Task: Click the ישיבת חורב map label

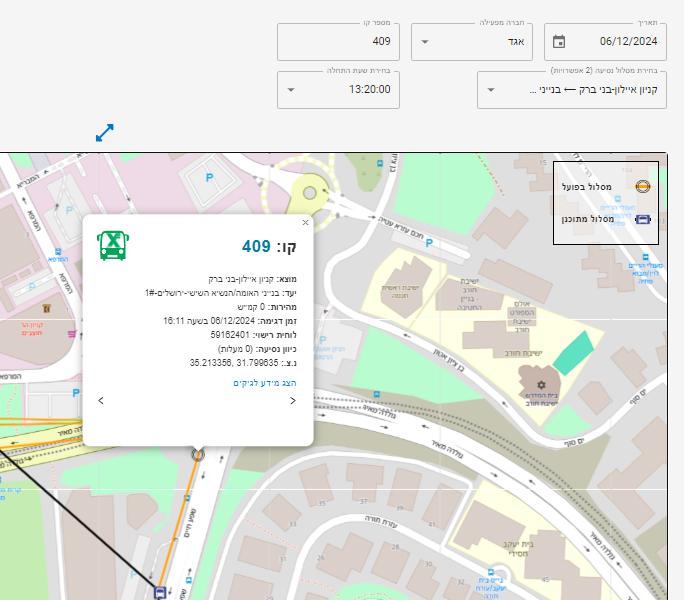Action: tap(523, 353)
